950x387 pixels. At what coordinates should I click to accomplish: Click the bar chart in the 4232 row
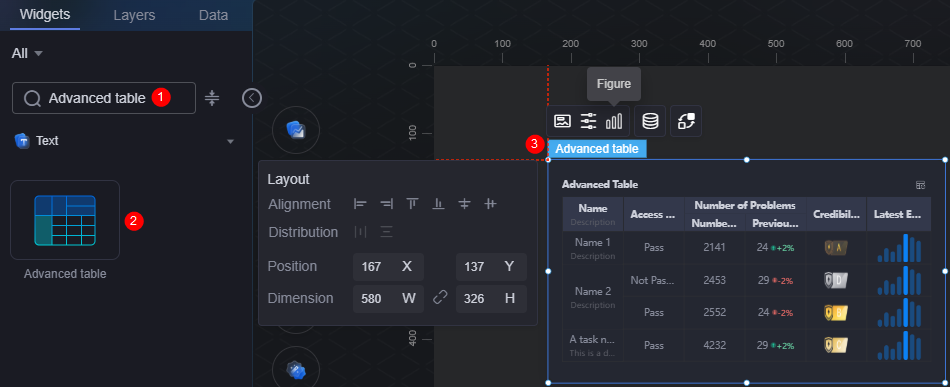pos(899,345)
